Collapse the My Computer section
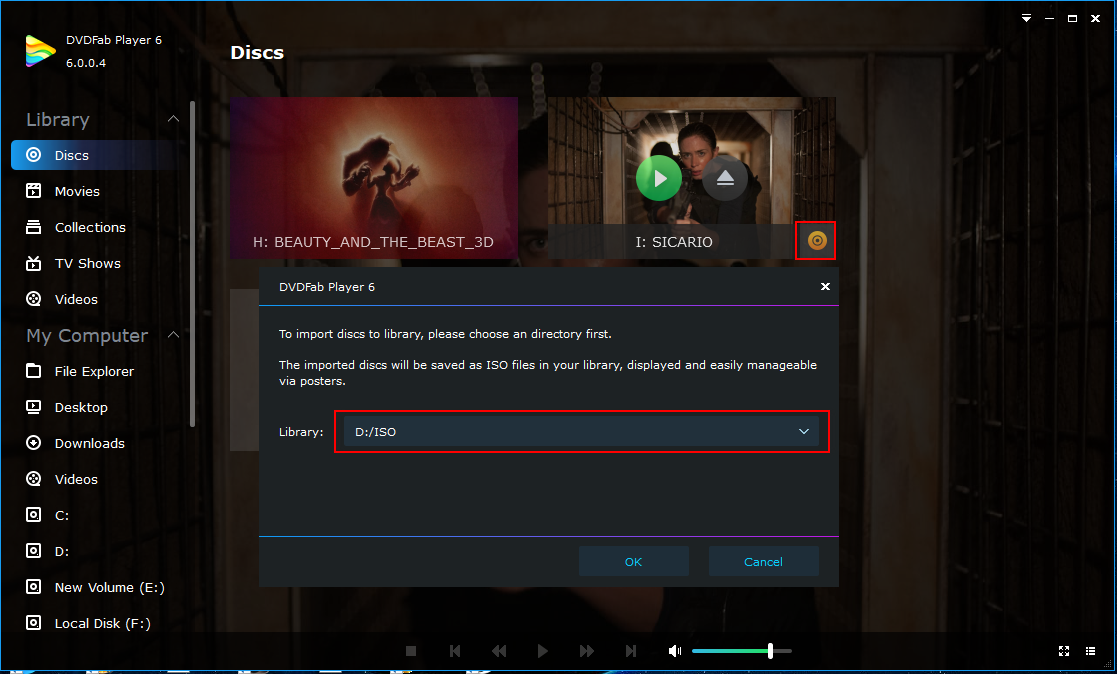This screenshot has width=1117, height=674. pyautogui.click(x=173, y=335)
